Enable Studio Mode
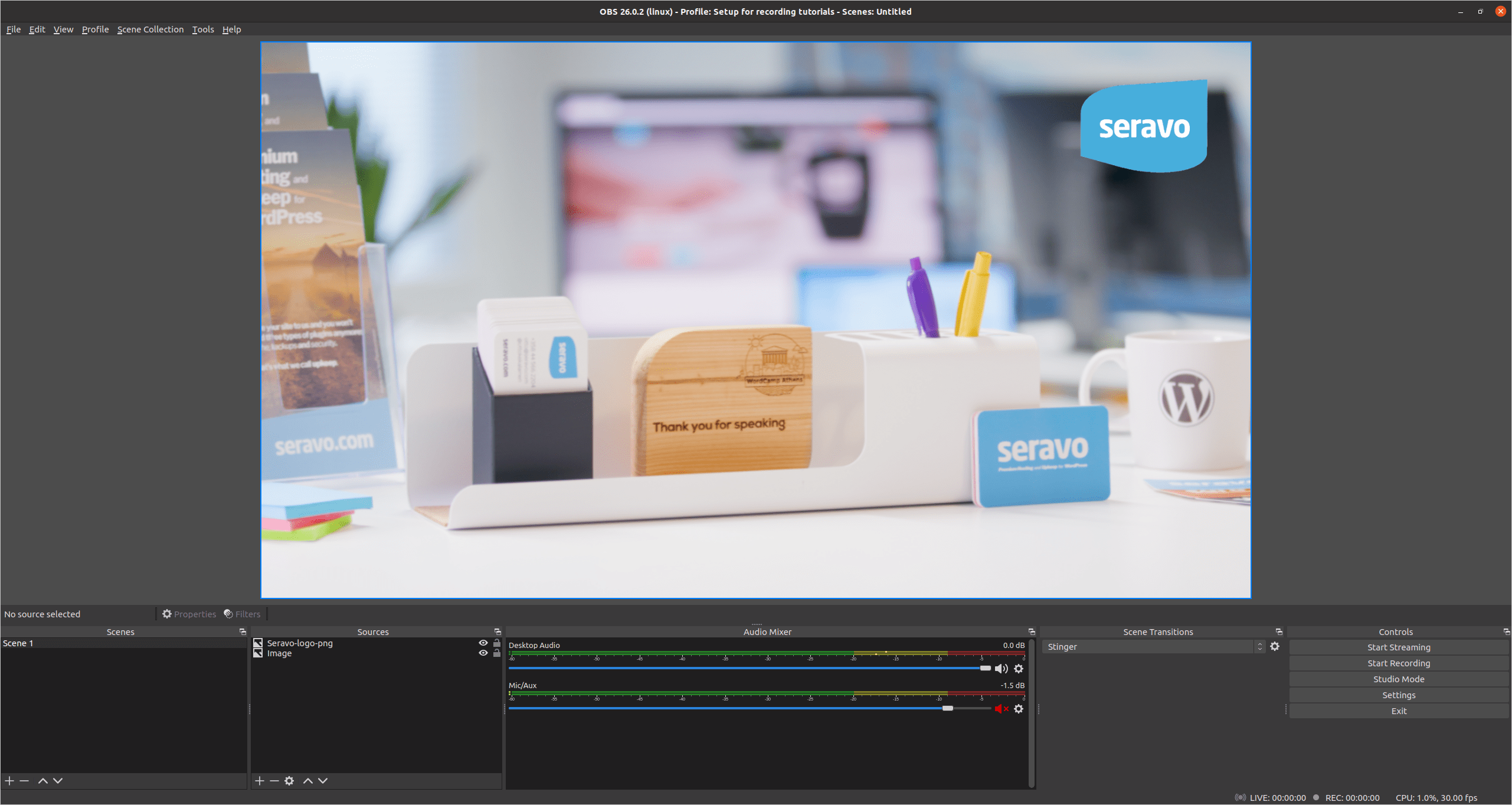The height and width of the screenshot is (805, 1512). (x=1398, y=679)
